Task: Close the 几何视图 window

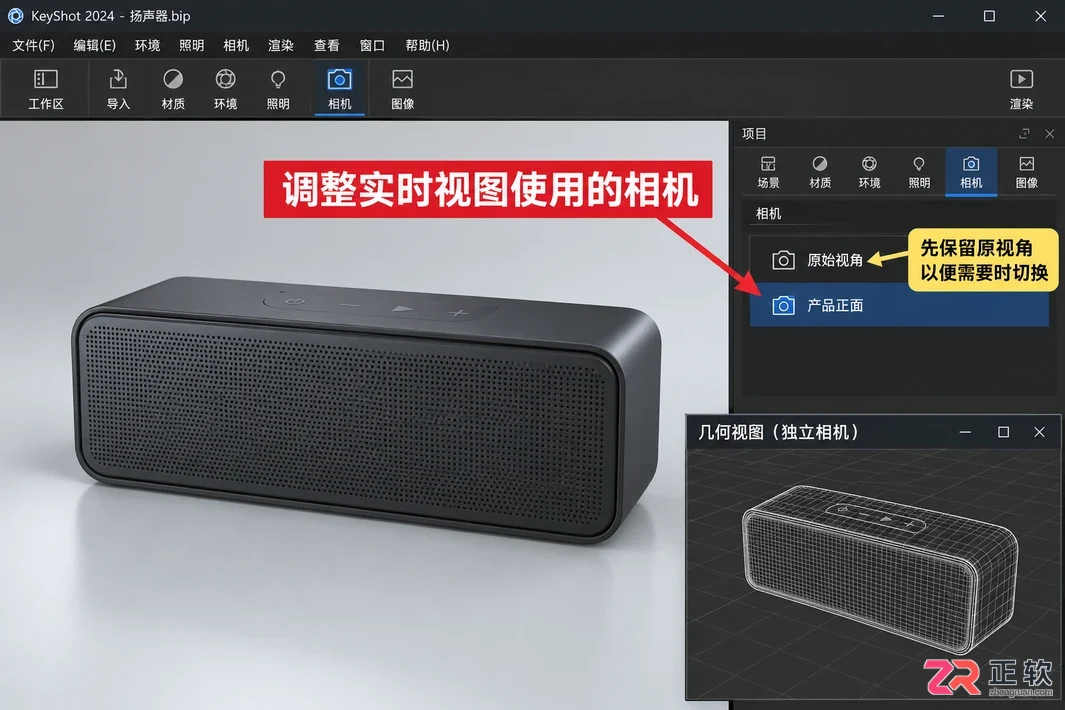Action: (1039, 432)
